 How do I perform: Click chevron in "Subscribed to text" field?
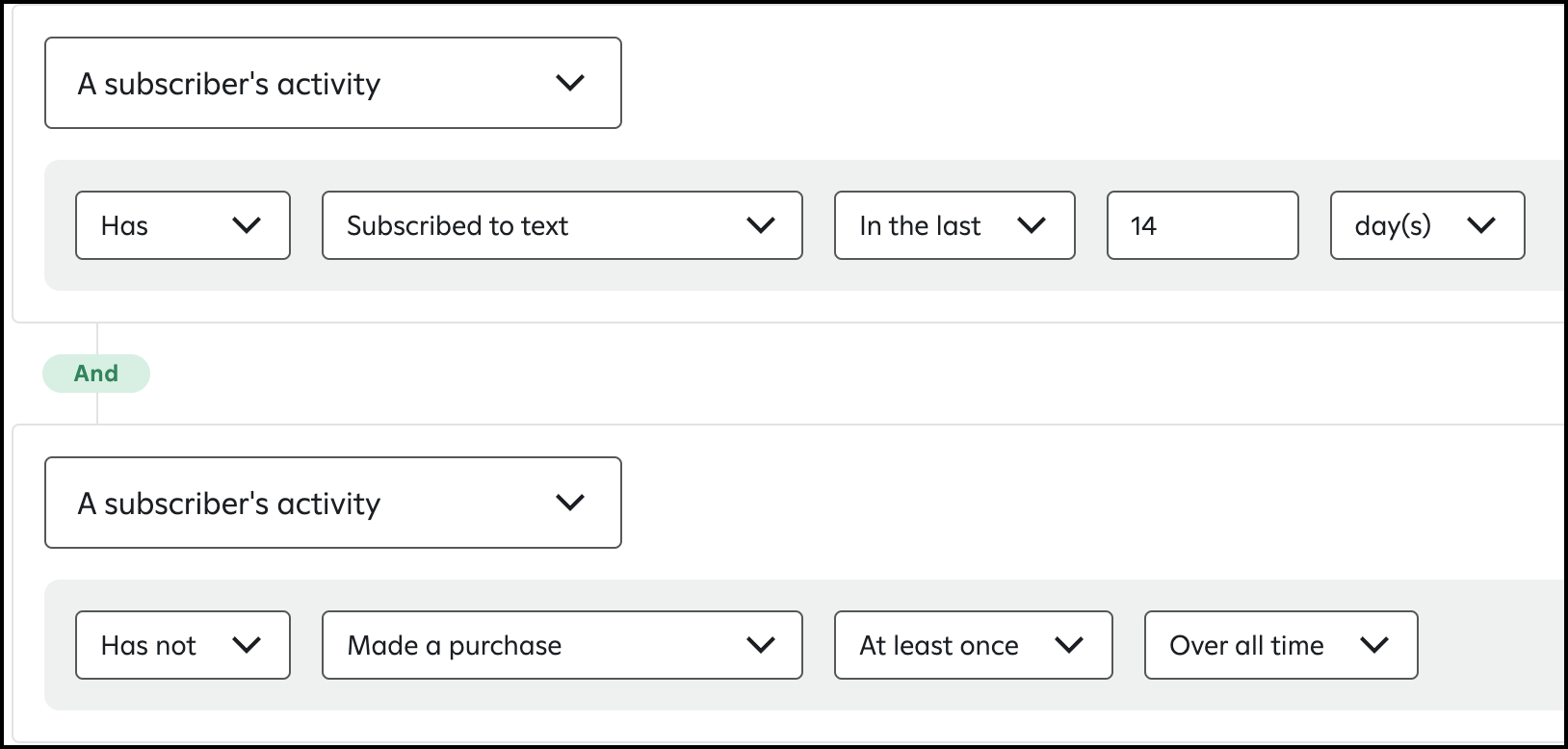pos(761,226)
